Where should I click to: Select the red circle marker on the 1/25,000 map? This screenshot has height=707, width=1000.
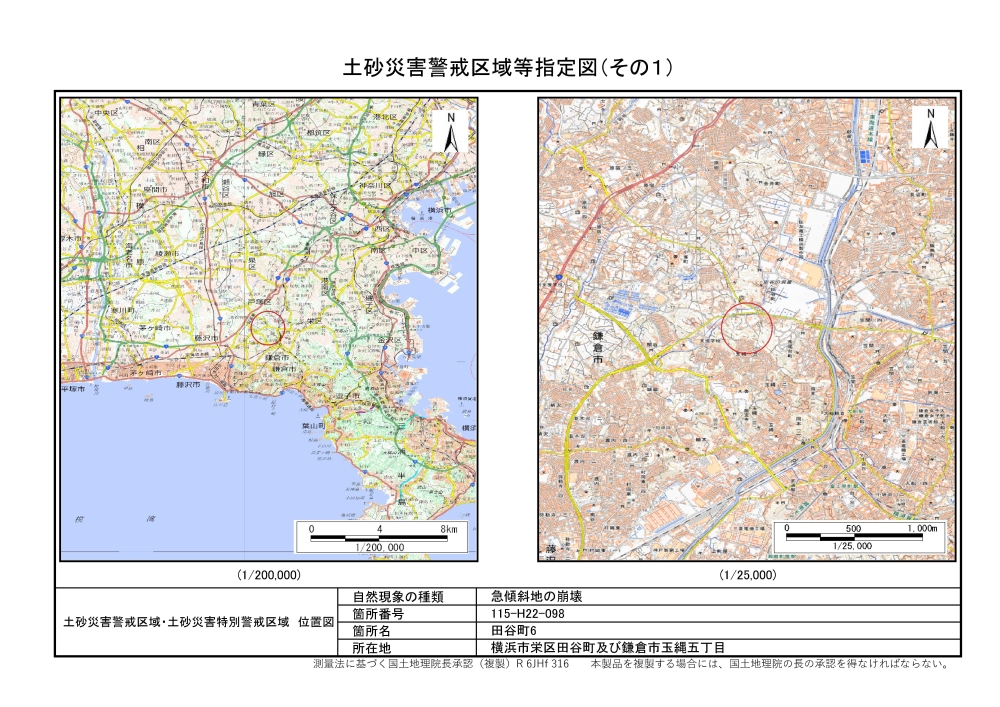click(x=747, y=329)
